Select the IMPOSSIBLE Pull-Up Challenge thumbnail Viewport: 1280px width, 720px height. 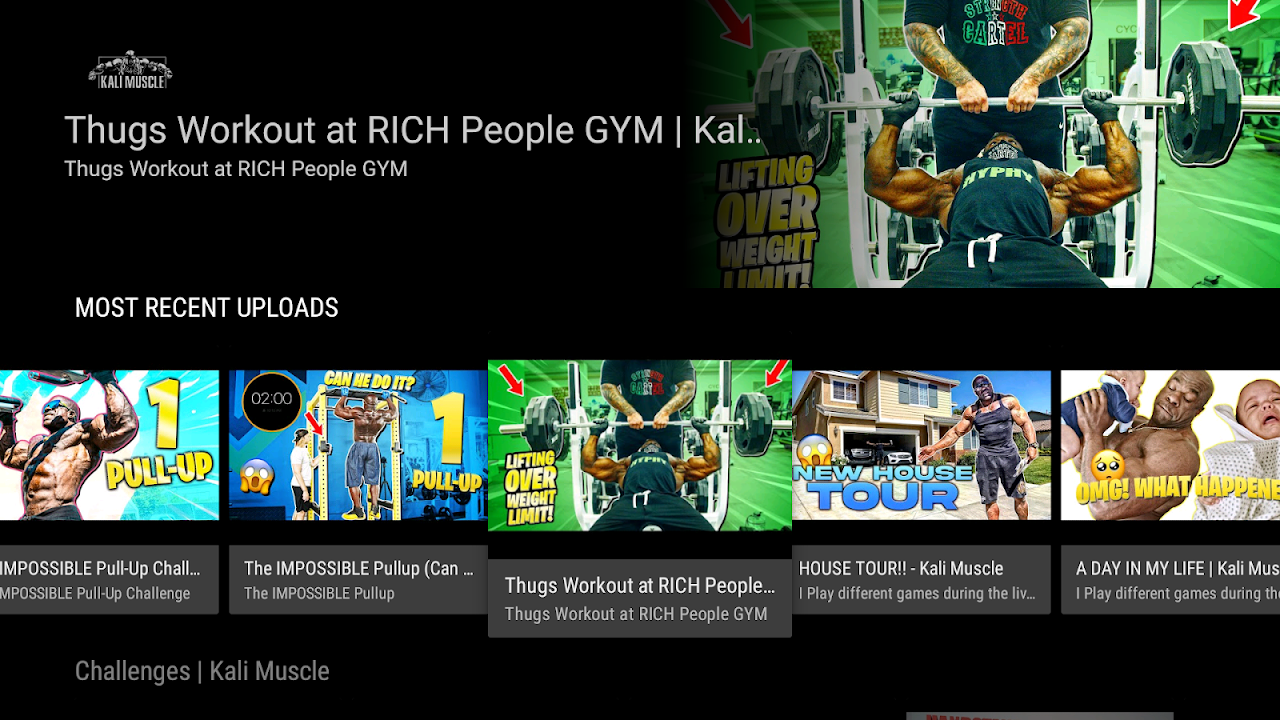pos(109,445)
